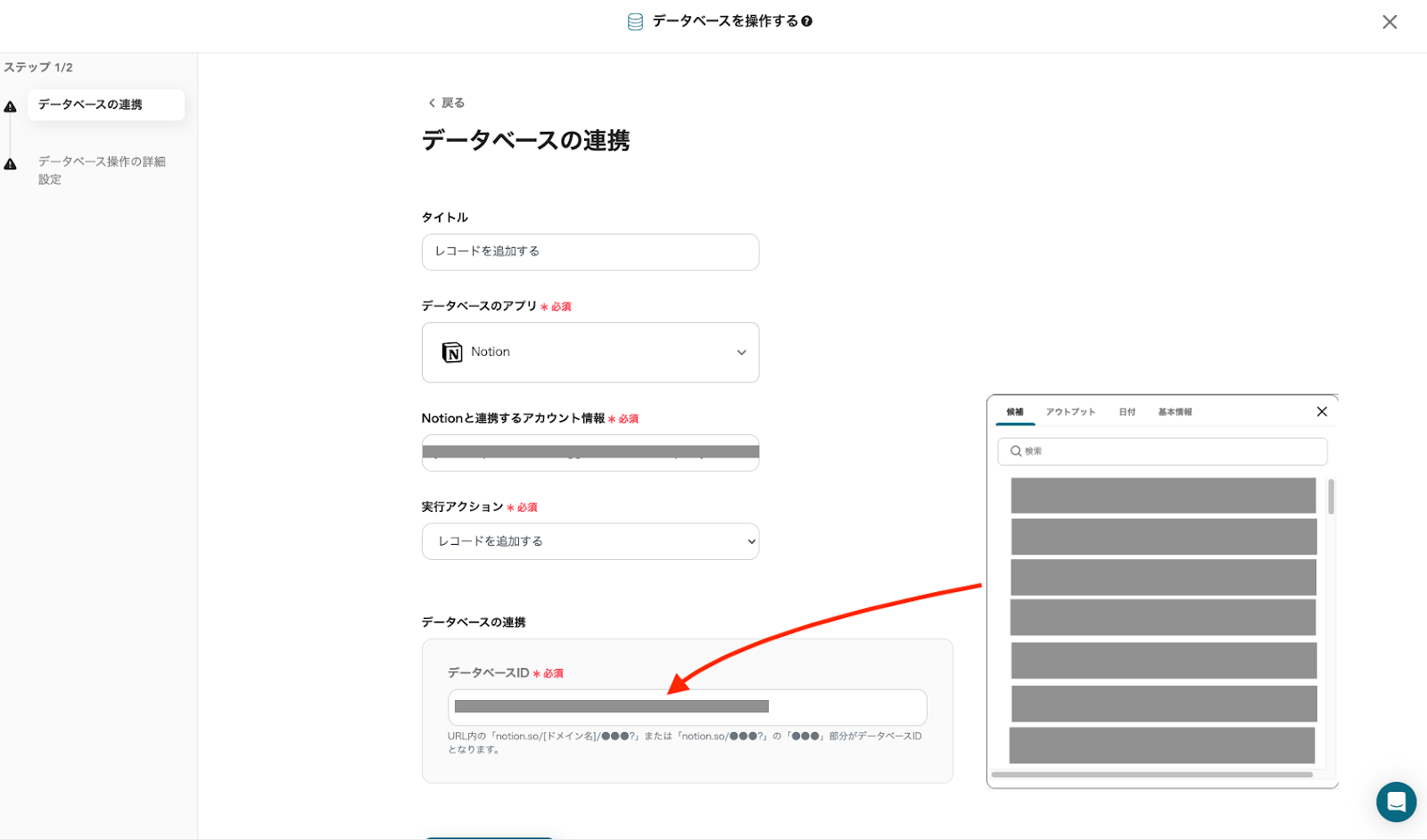Click the Notion logo icon in the app selector
1427x840 pixels.
tap(452, 352)
